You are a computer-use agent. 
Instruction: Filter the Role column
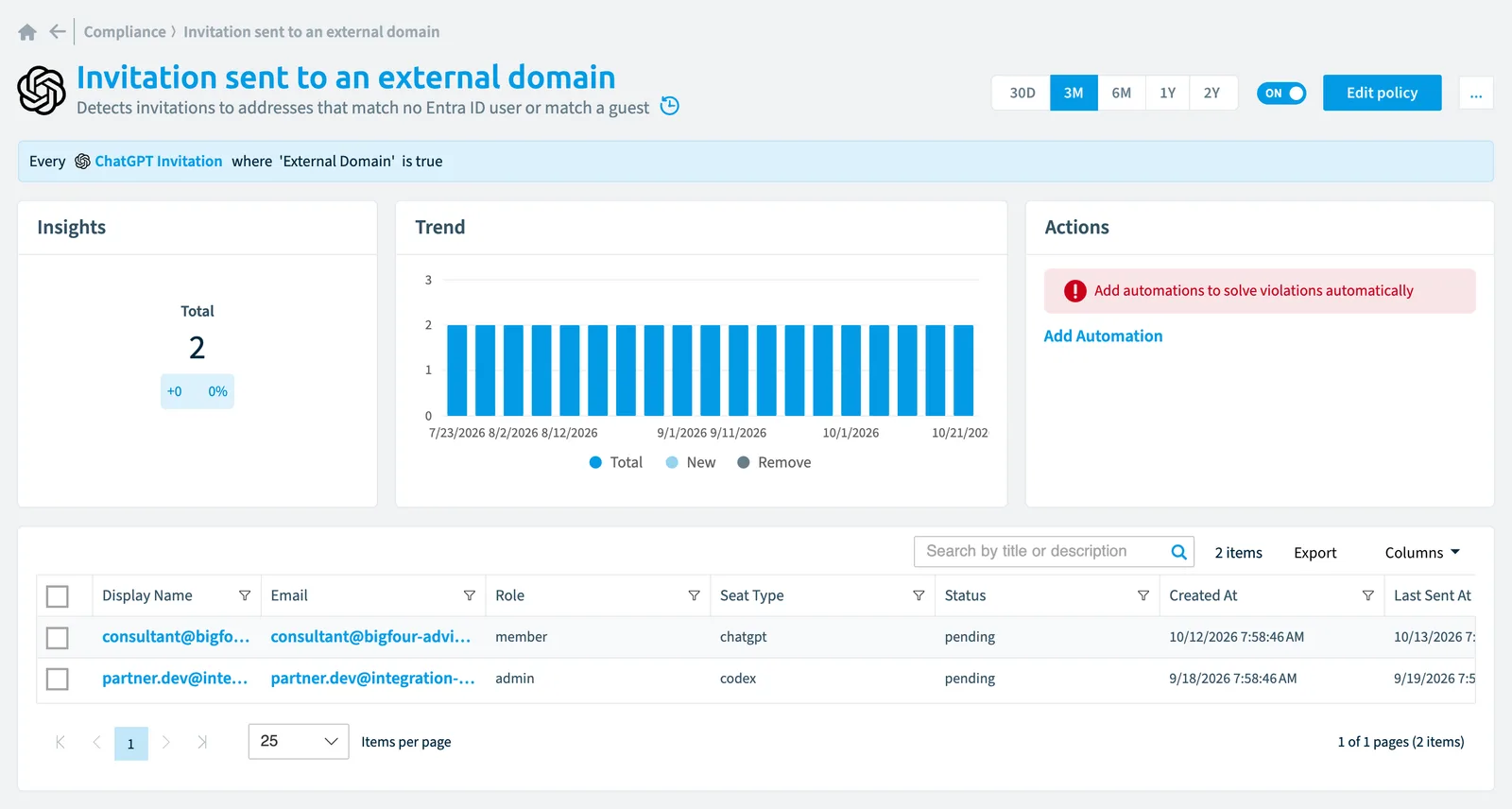tap(694, 595)
